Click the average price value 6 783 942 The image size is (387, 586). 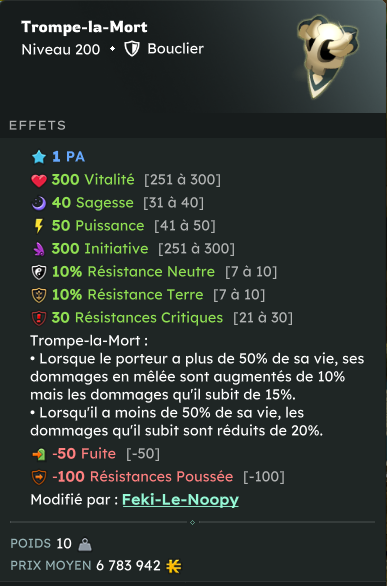click(129, 566)
